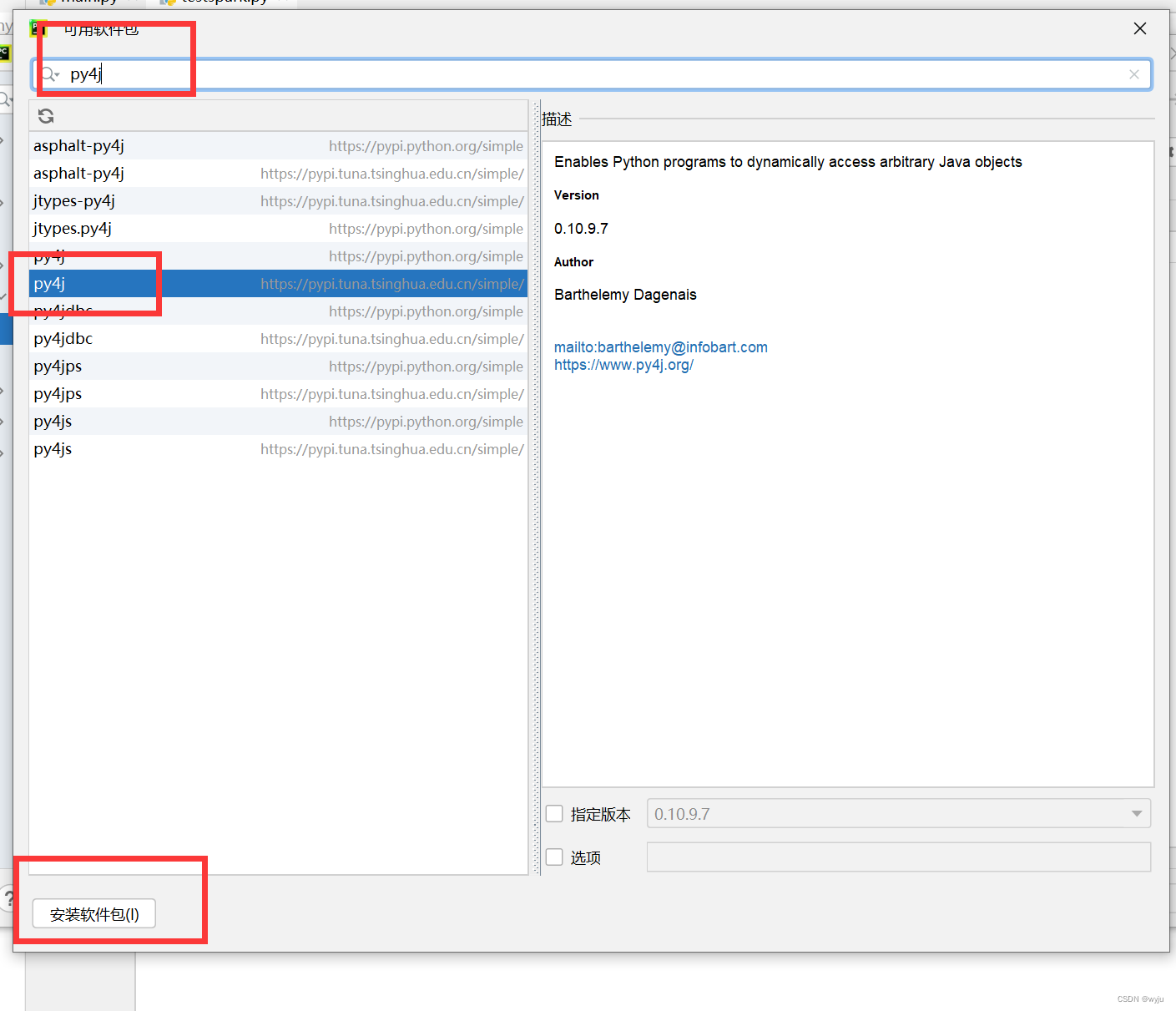The width and height of the screenshot is (1176, 1011).
Task: Select py4jdbc from pypi.python.org
Action: click(279, 311)
